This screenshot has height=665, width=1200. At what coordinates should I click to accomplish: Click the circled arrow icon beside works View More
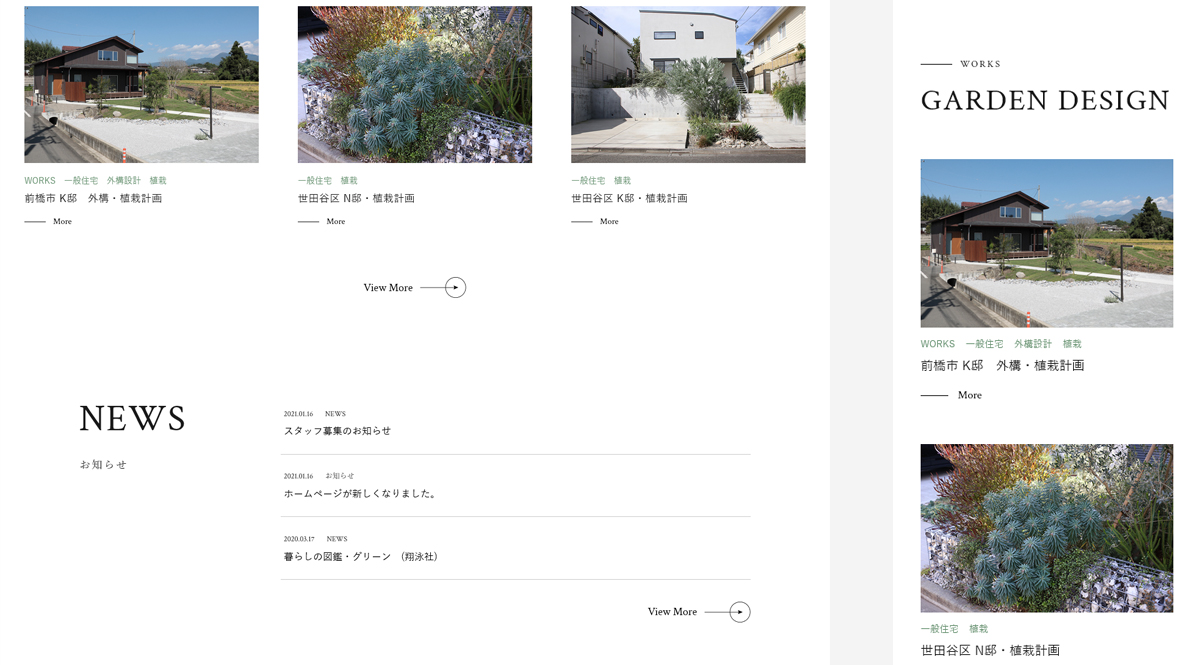[455, 288]
